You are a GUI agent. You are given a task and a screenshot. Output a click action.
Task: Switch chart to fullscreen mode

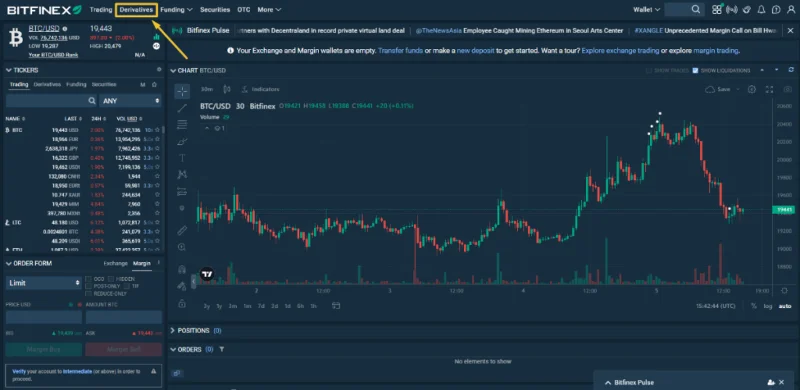pyautogui.click(x=770, y=89)
